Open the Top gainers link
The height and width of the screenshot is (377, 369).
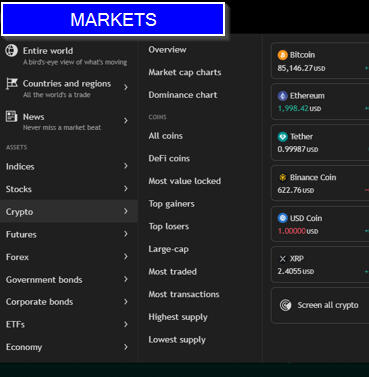click(x=171, y=204)
